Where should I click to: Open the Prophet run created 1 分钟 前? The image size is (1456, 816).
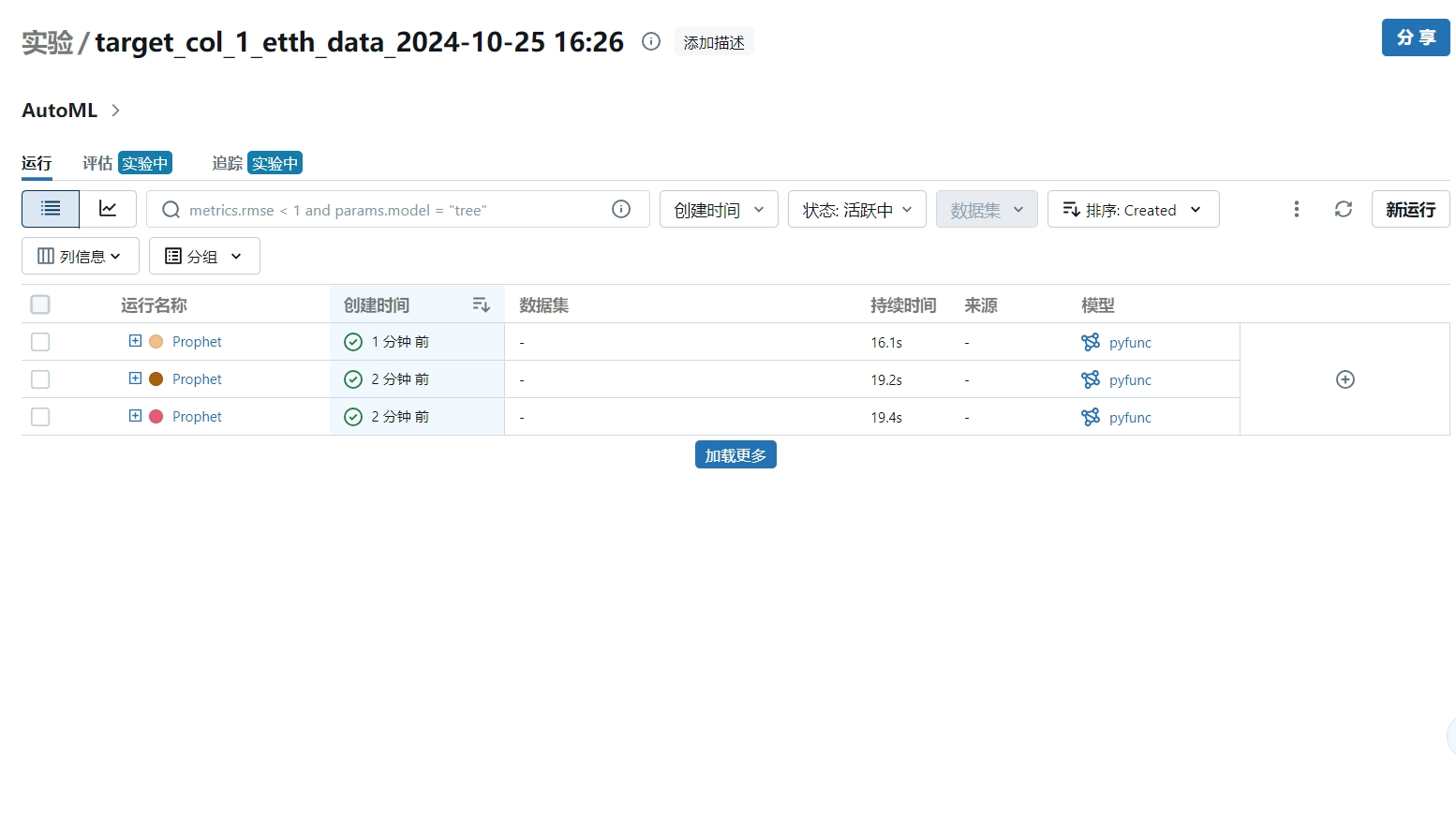pos(197,342)
